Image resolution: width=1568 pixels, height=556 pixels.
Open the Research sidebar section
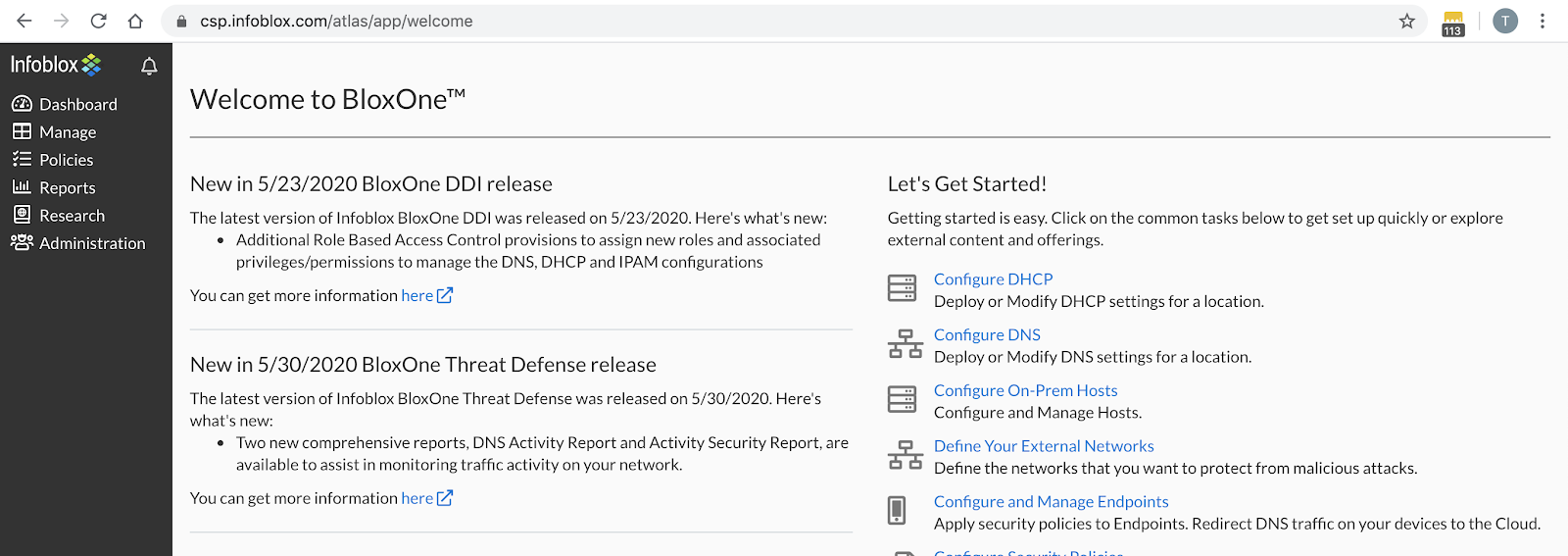[72, 216]
